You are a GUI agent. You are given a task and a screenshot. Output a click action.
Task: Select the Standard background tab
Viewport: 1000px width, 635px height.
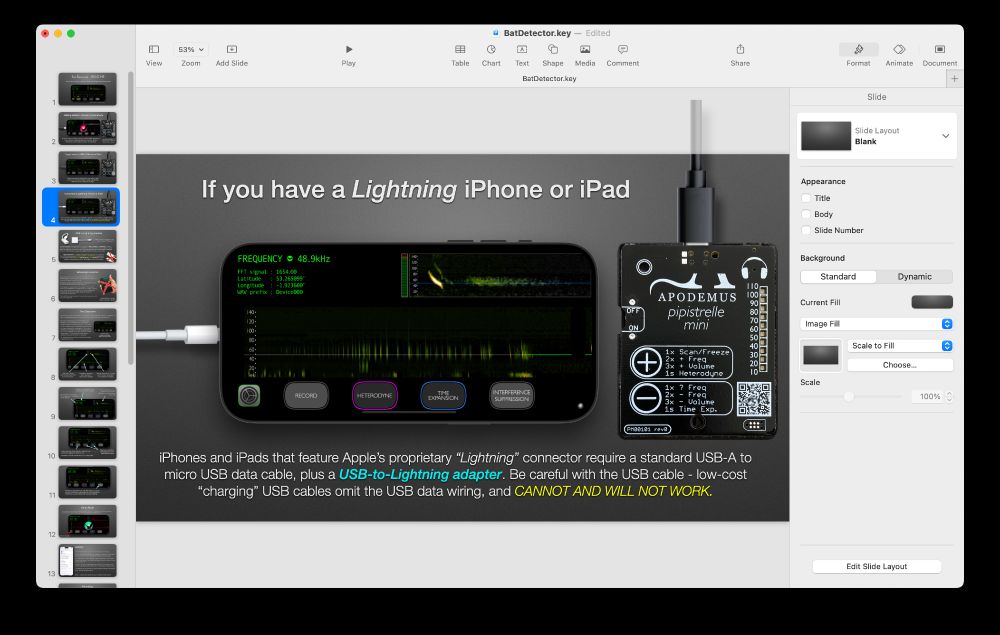coord(838,277)
